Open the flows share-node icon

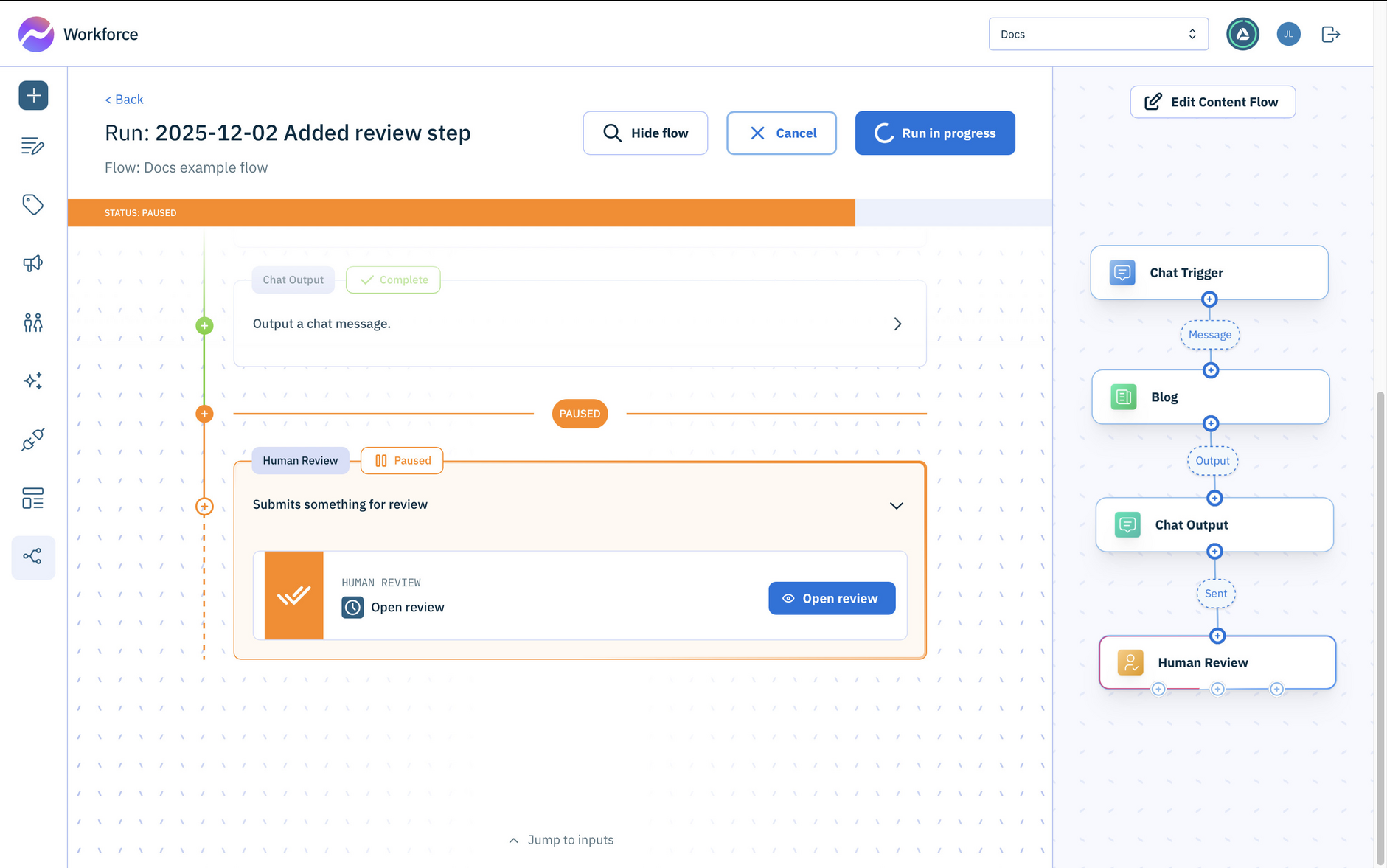33,557
